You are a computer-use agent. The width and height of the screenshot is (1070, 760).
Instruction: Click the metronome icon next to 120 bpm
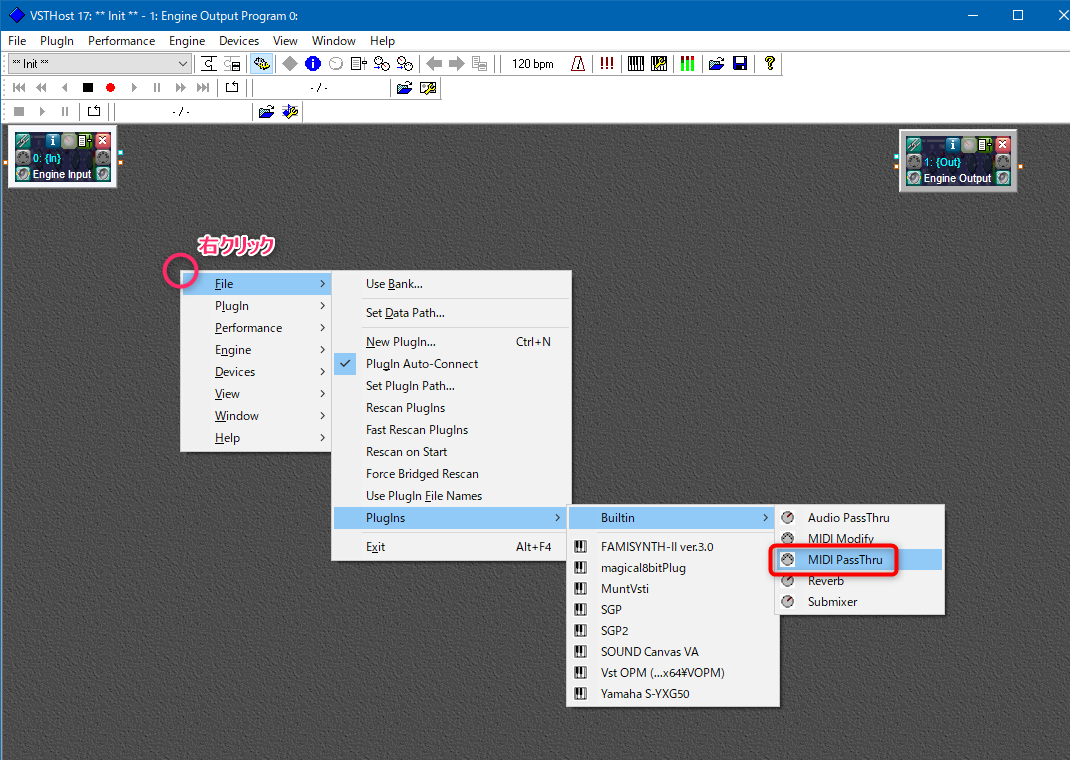578,63
